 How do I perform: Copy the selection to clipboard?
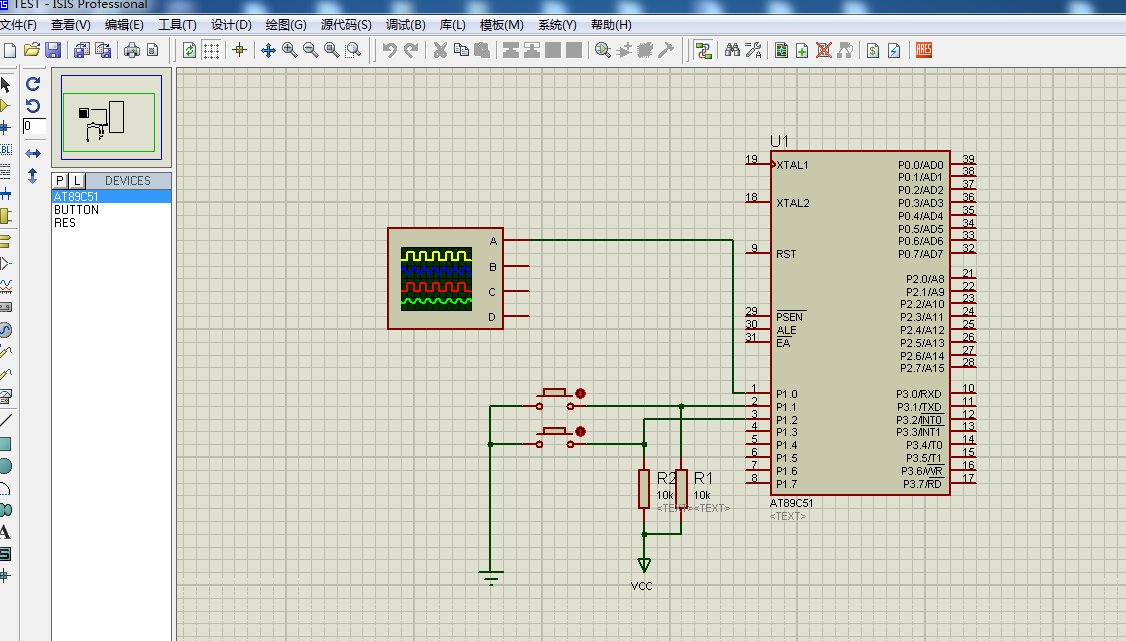click(x=461, y=50)
